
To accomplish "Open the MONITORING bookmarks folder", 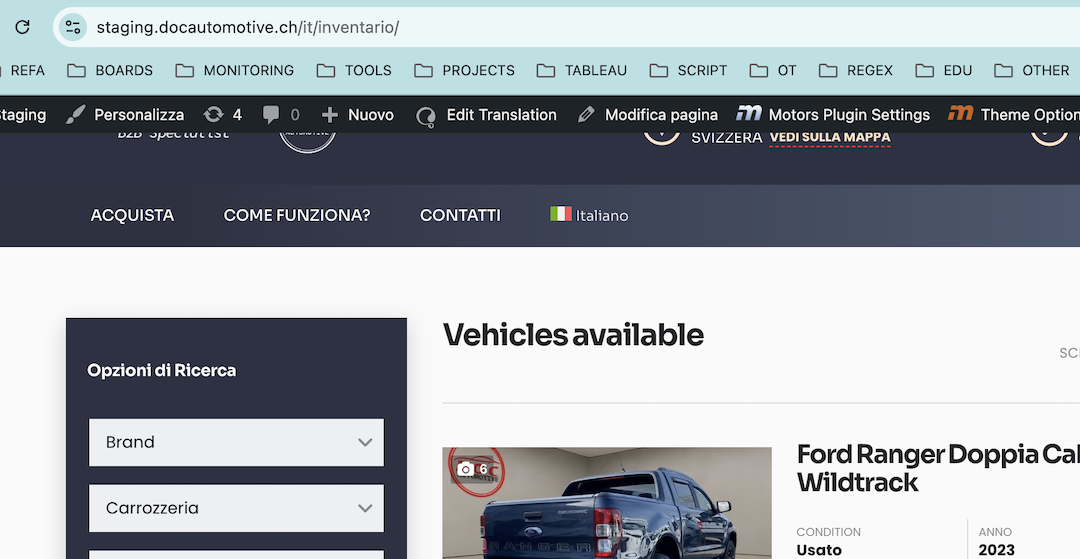I will click(235, 70).
